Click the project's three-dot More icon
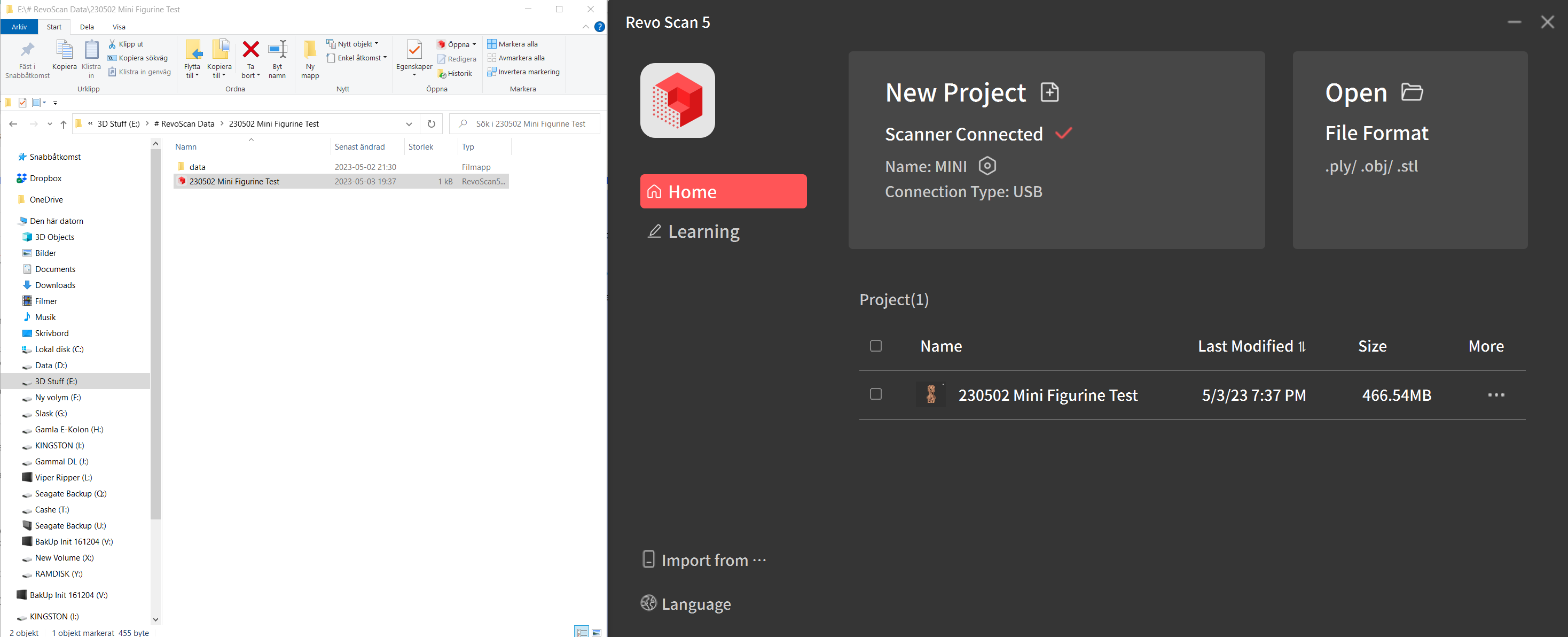 (1495, 395)
